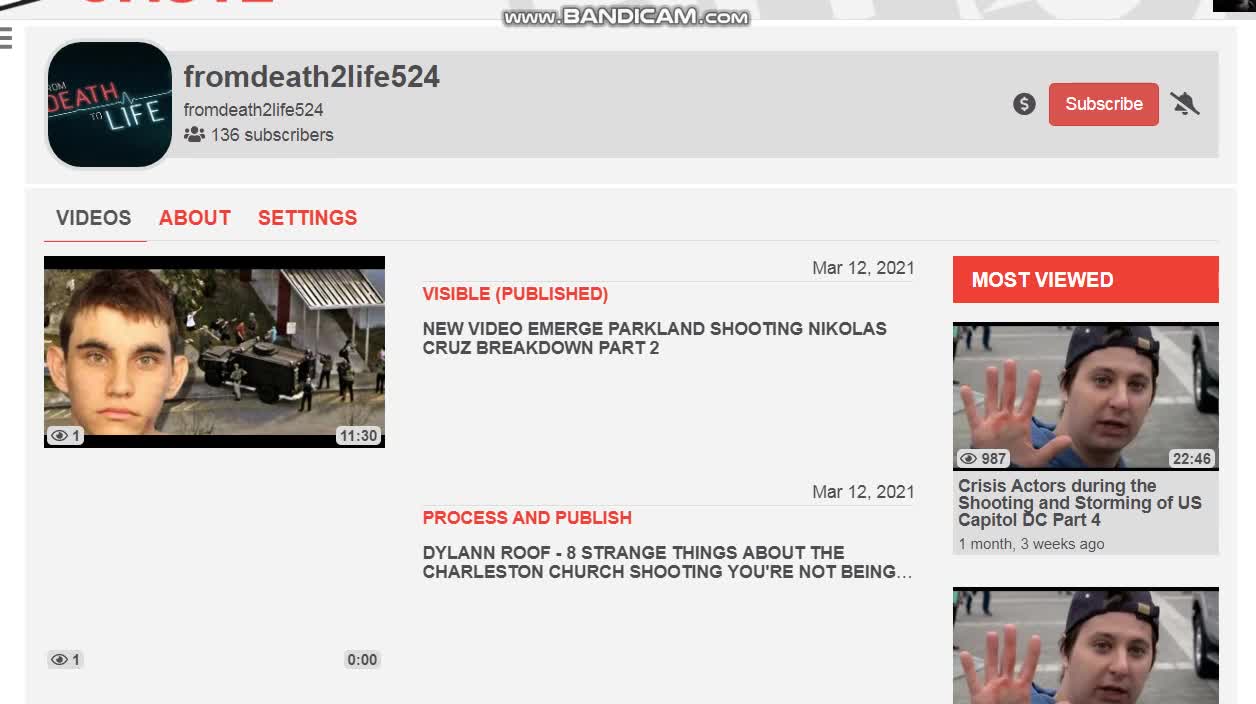1256x704 pixels.
Task: Click the subscribers people icon
Action: [194, 135]
